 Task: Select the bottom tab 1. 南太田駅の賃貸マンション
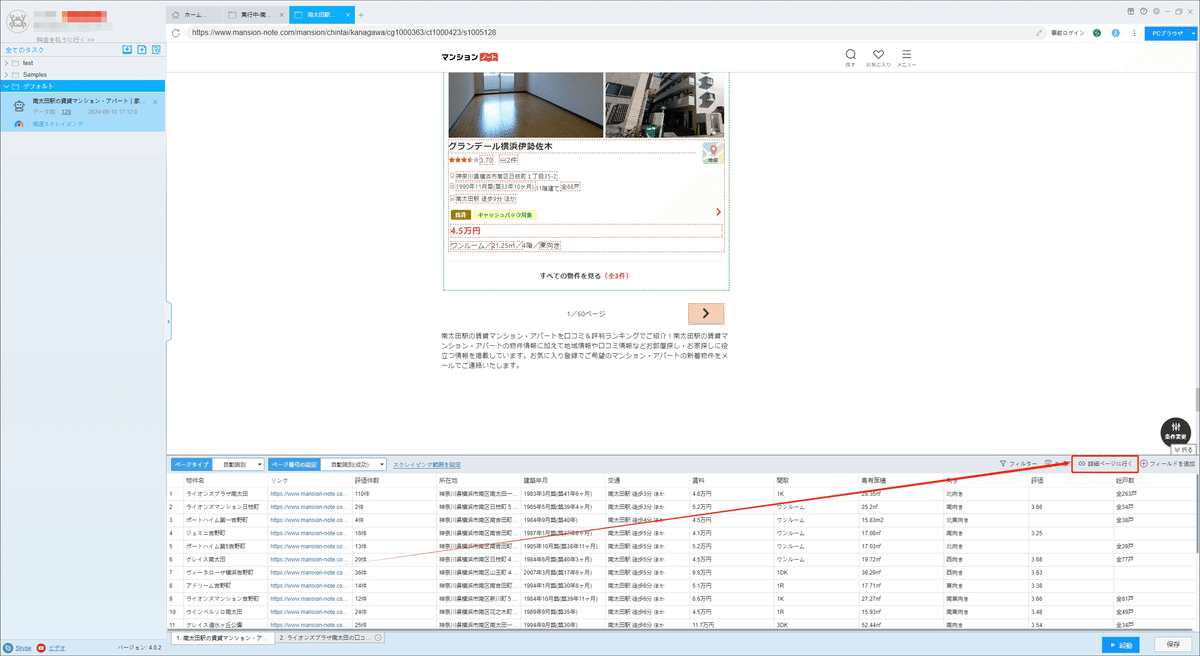pyautogui.click(x=221, y=637)
